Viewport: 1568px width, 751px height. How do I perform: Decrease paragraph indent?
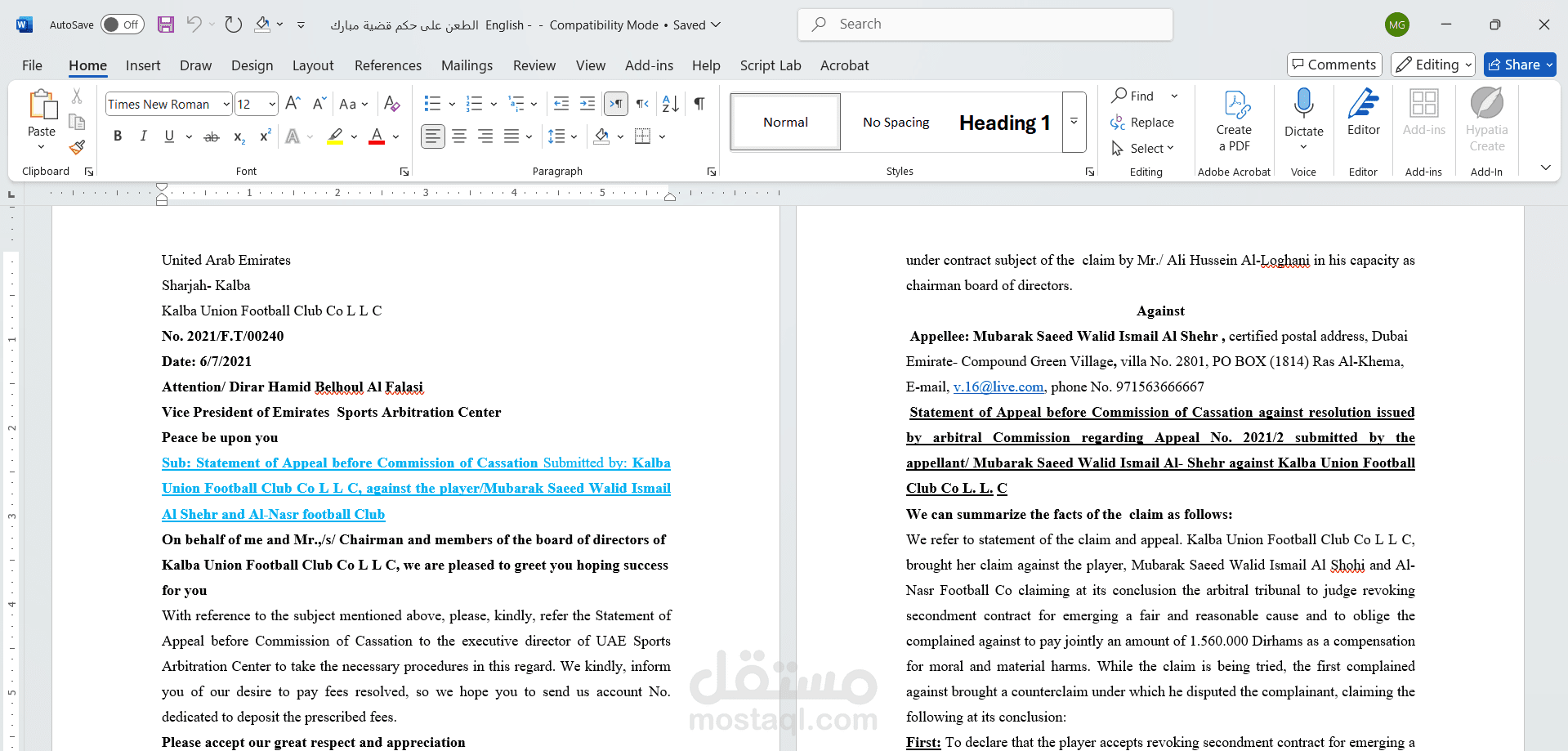(561, 104)
